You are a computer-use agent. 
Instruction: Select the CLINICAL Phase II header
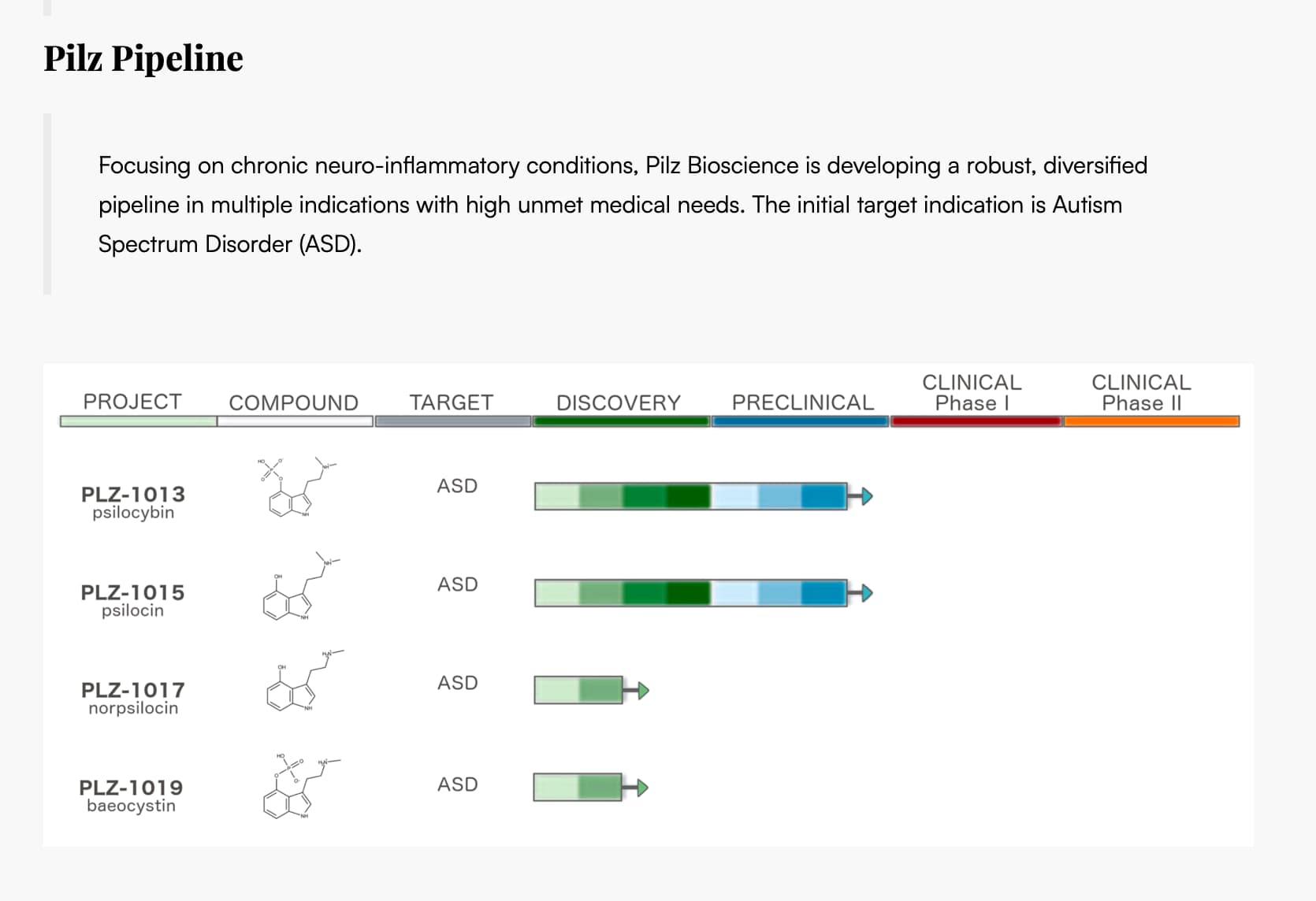coord(1141,393)
